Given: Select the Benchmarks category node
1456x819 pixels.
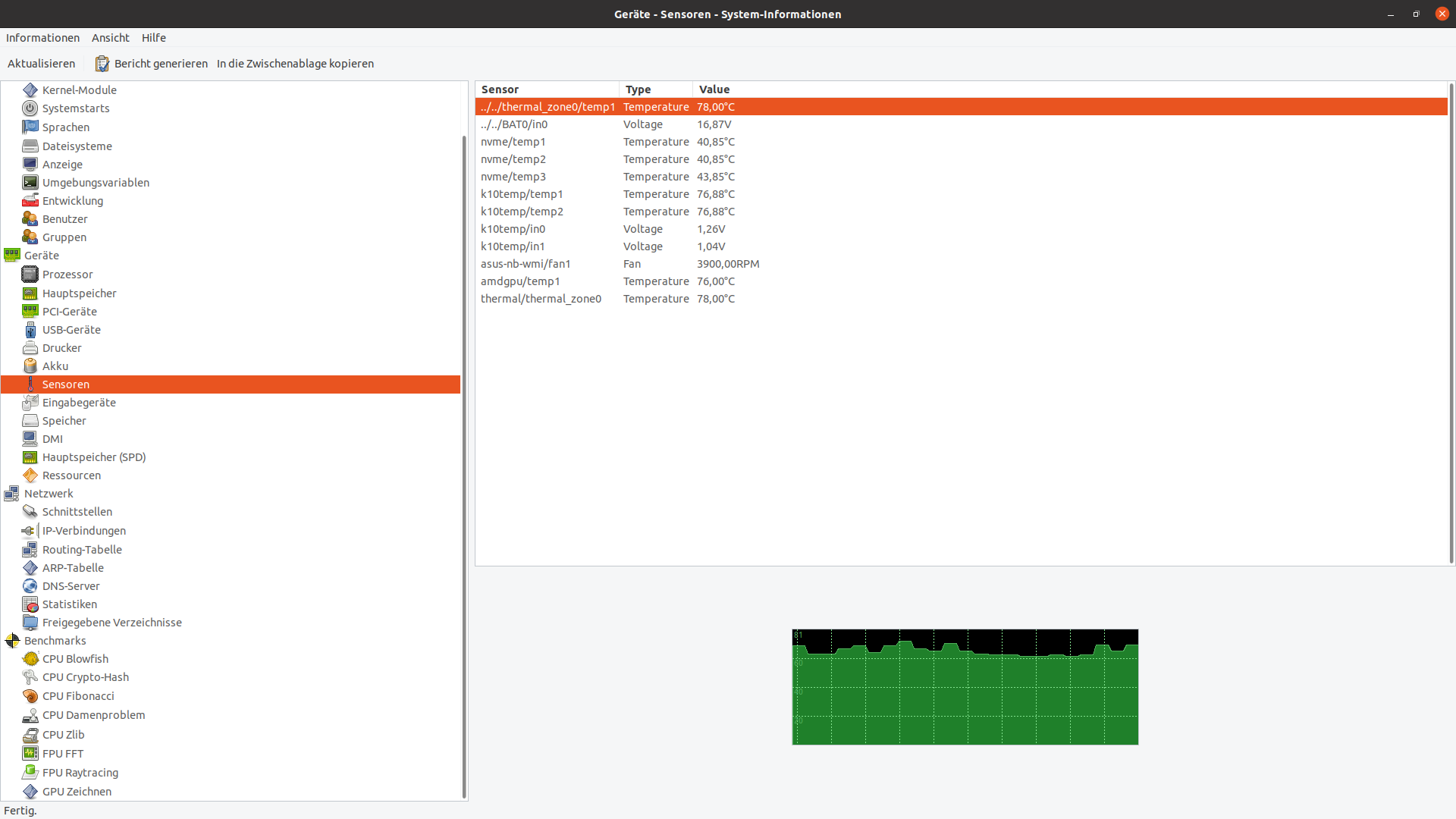Looking at the screenshot, I should click(x=55, y=641).
